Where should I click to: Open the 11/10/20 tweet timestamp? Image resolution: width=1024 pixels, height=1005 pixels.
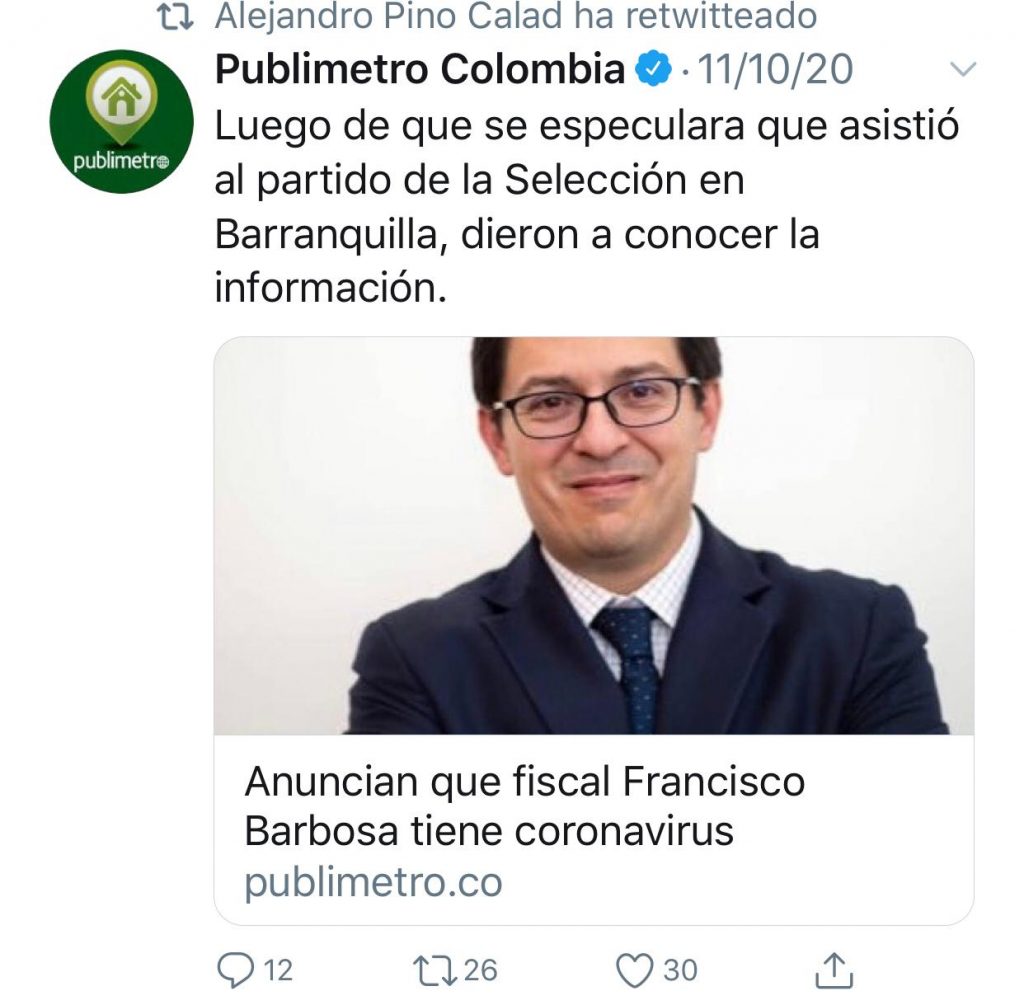[775, 69]
